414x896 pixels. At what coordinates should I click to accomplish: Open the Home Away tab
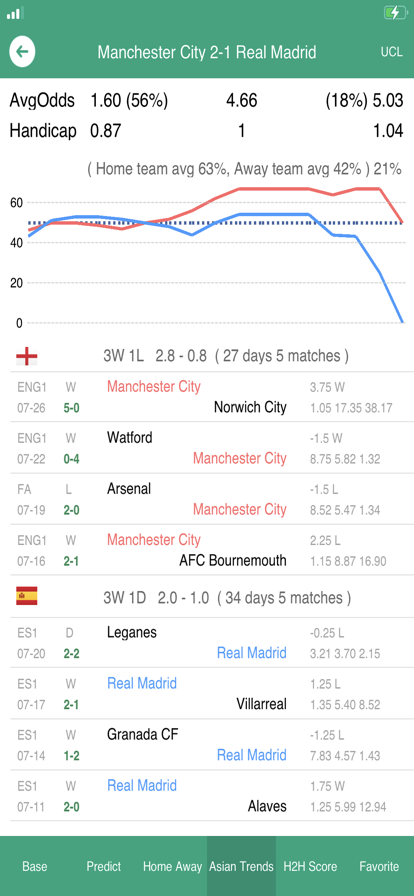173,866
